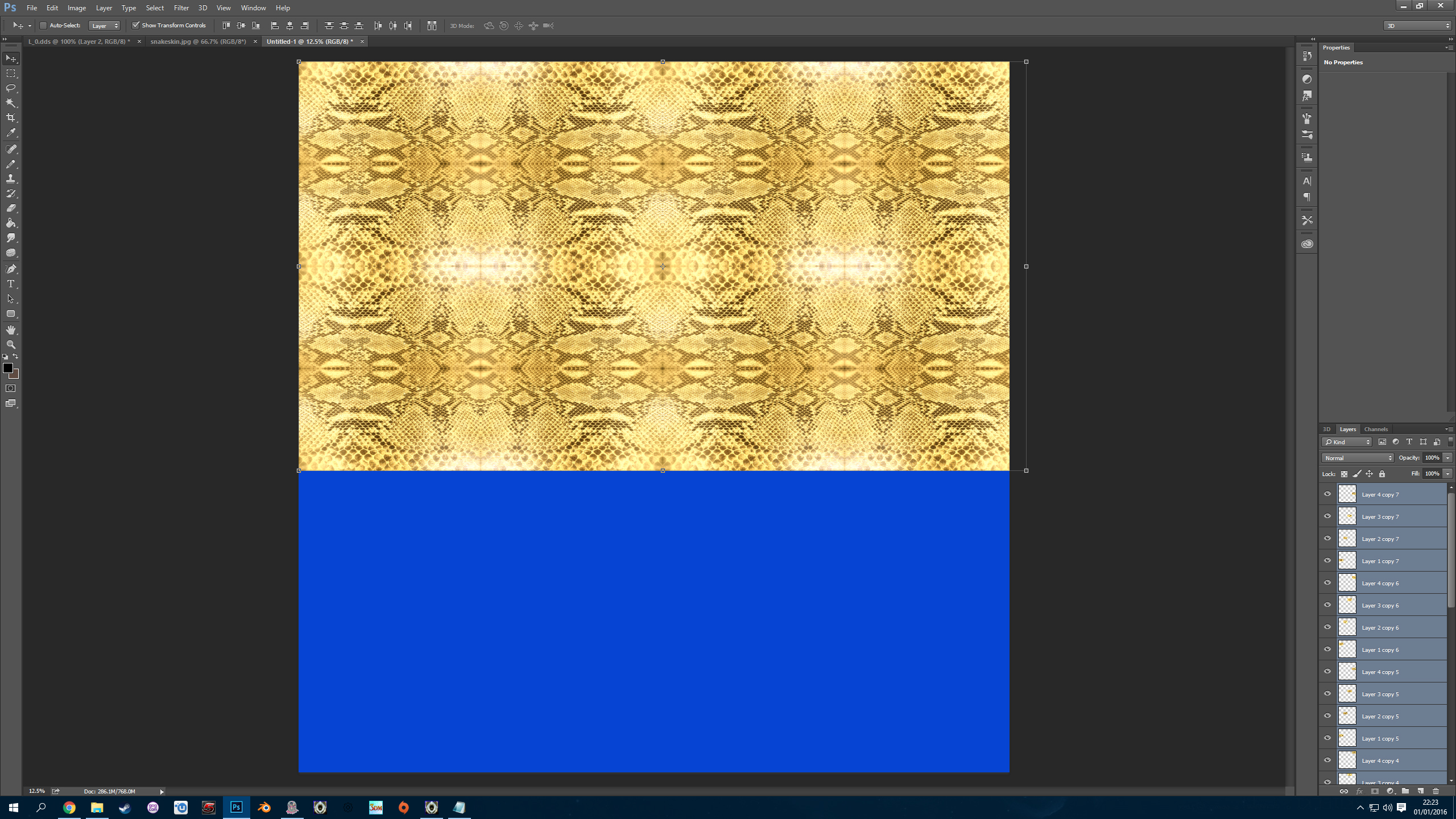The width and height of the screenshot is (1456, 819).
Task: Choose the Brush tool
Action: (11, 164)
